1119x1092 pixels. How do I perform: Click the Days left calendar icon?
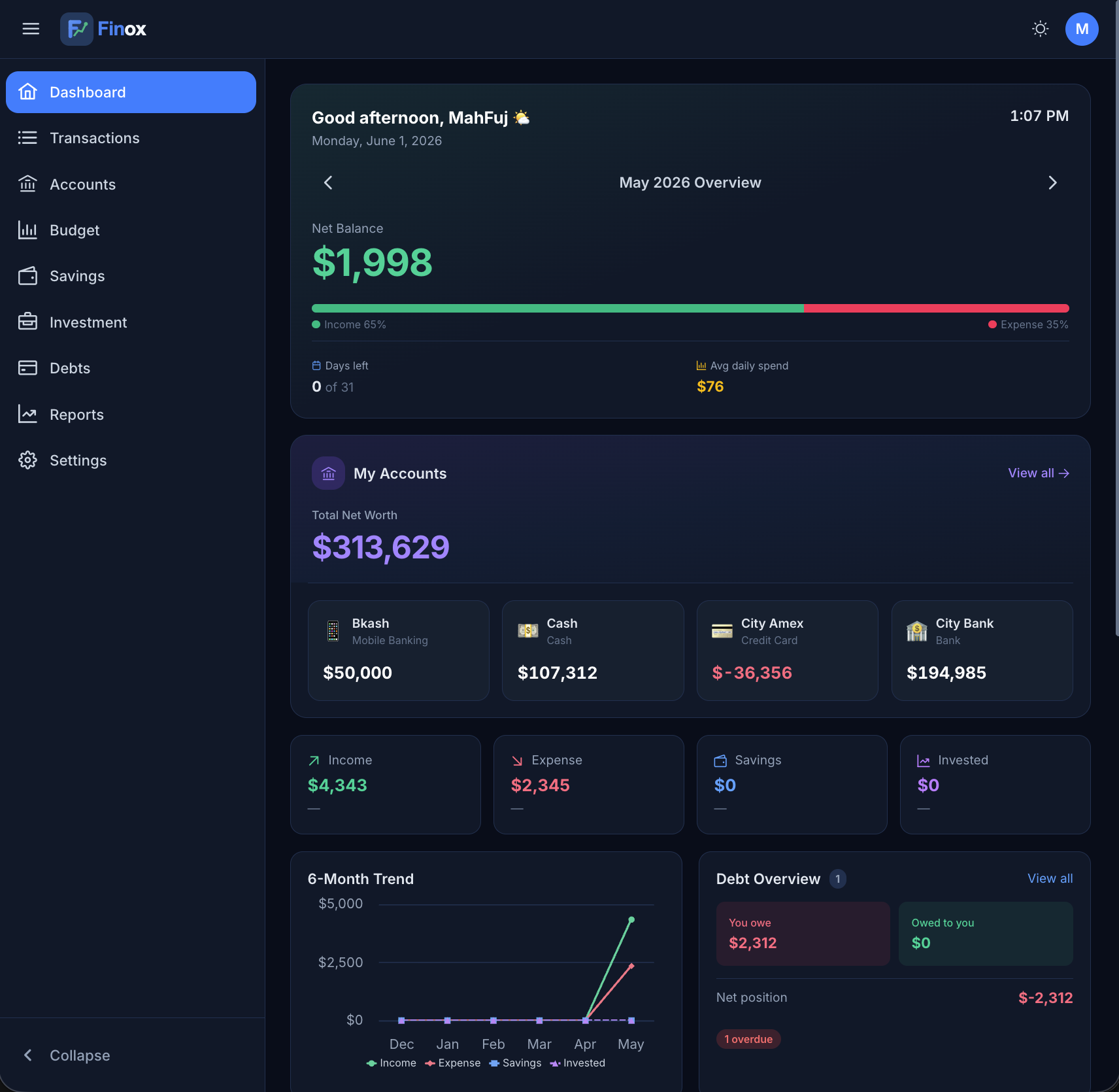pos(316,366)
